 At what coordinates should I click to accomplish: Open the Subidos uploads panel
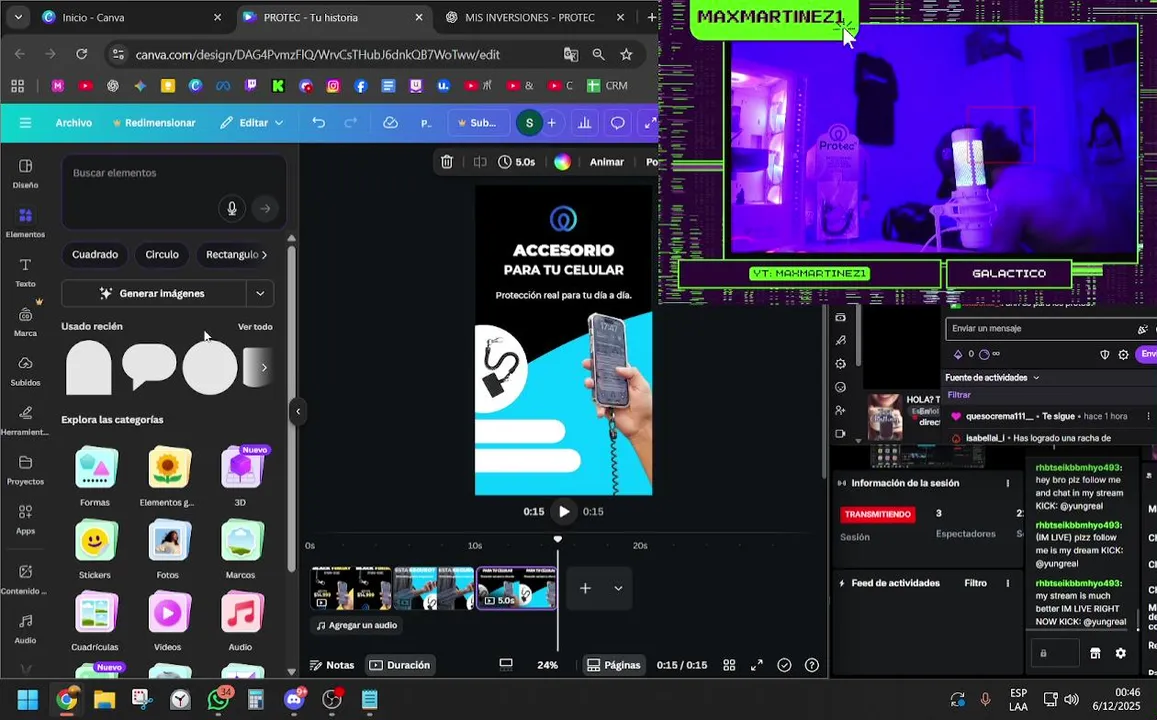(x=25, y=370)
